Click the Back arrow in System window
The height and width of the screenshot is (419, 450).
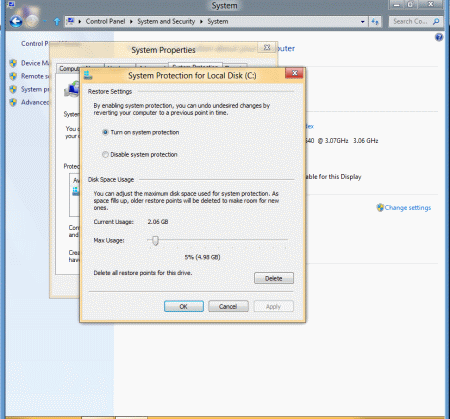(15, 22)
